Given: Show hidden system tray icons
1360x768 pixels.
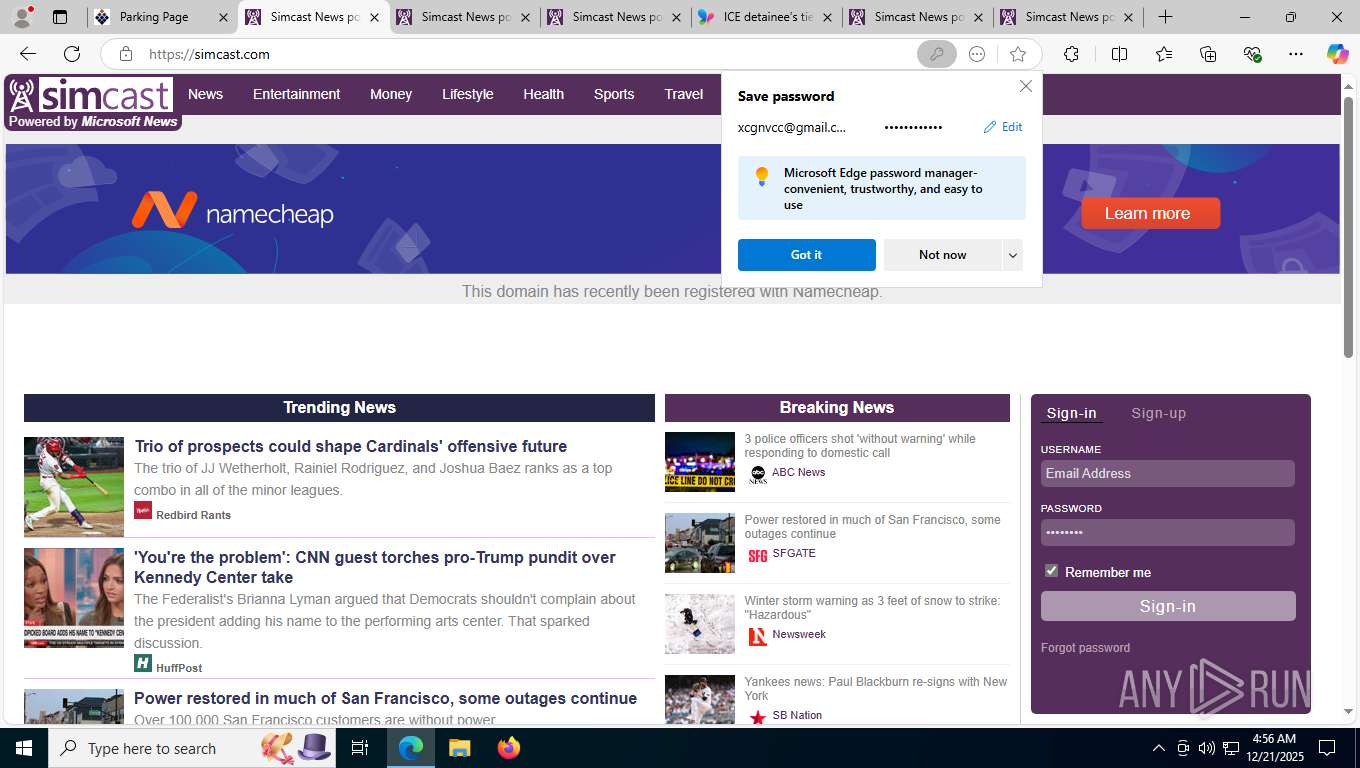Looking at the screenshot, I should [1158, 748].
